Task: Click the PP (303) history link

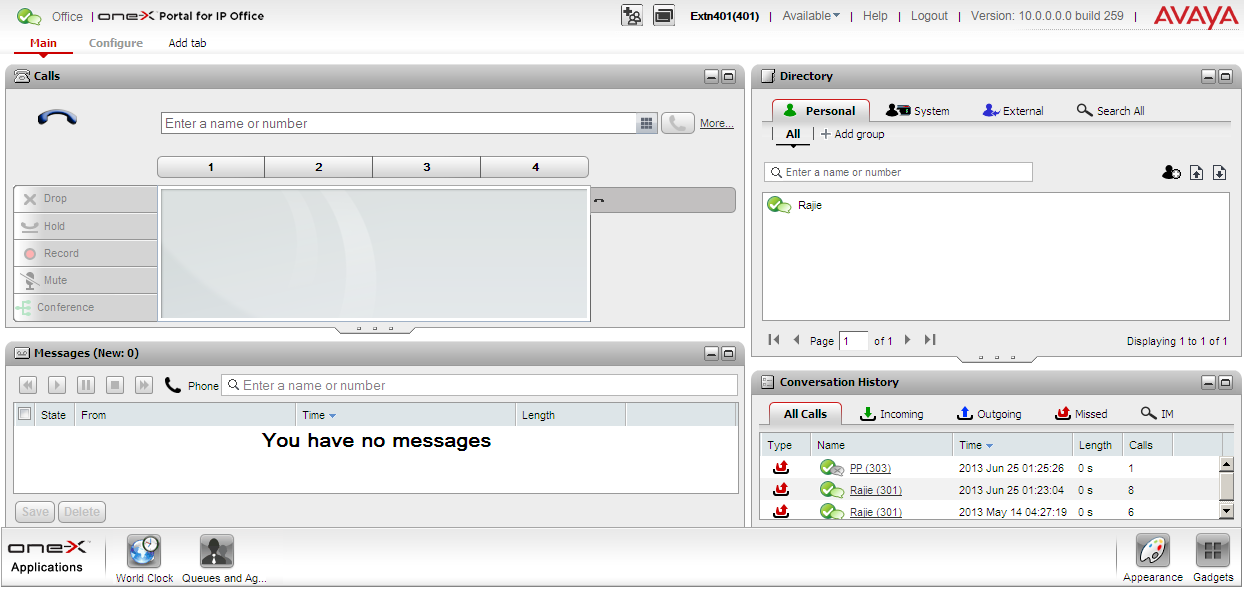Action: pyautogui.click(x=870, y=468)
